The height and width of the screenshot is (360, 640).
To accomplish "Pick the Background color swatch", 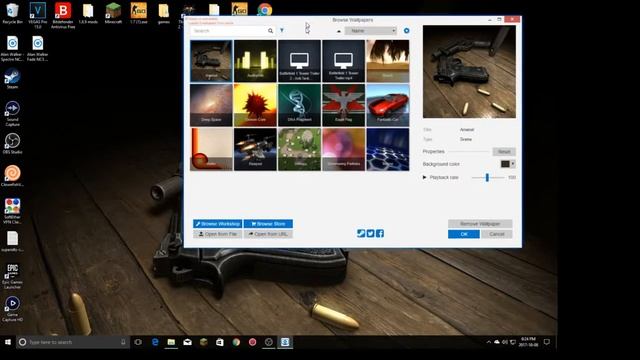I will pos(505,164).
